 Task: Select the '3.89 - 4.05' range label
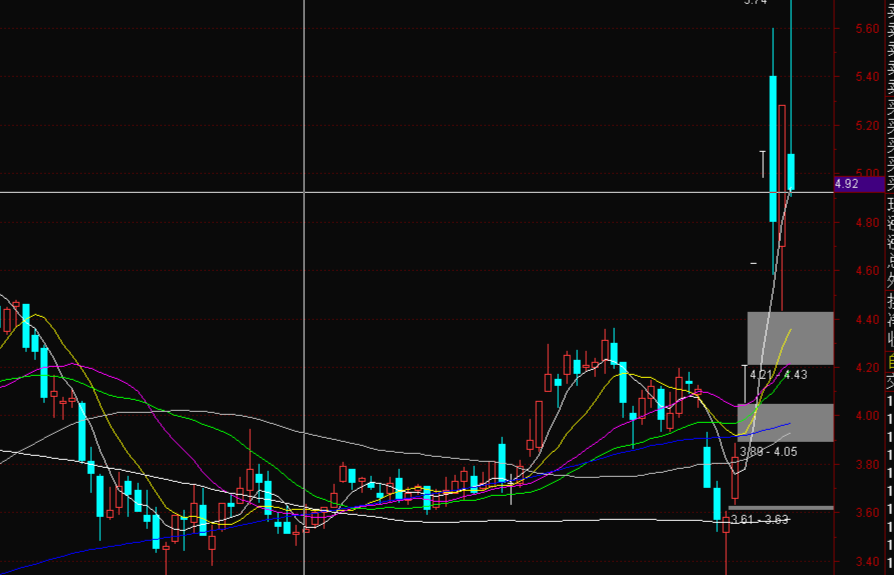click(768, 452)
